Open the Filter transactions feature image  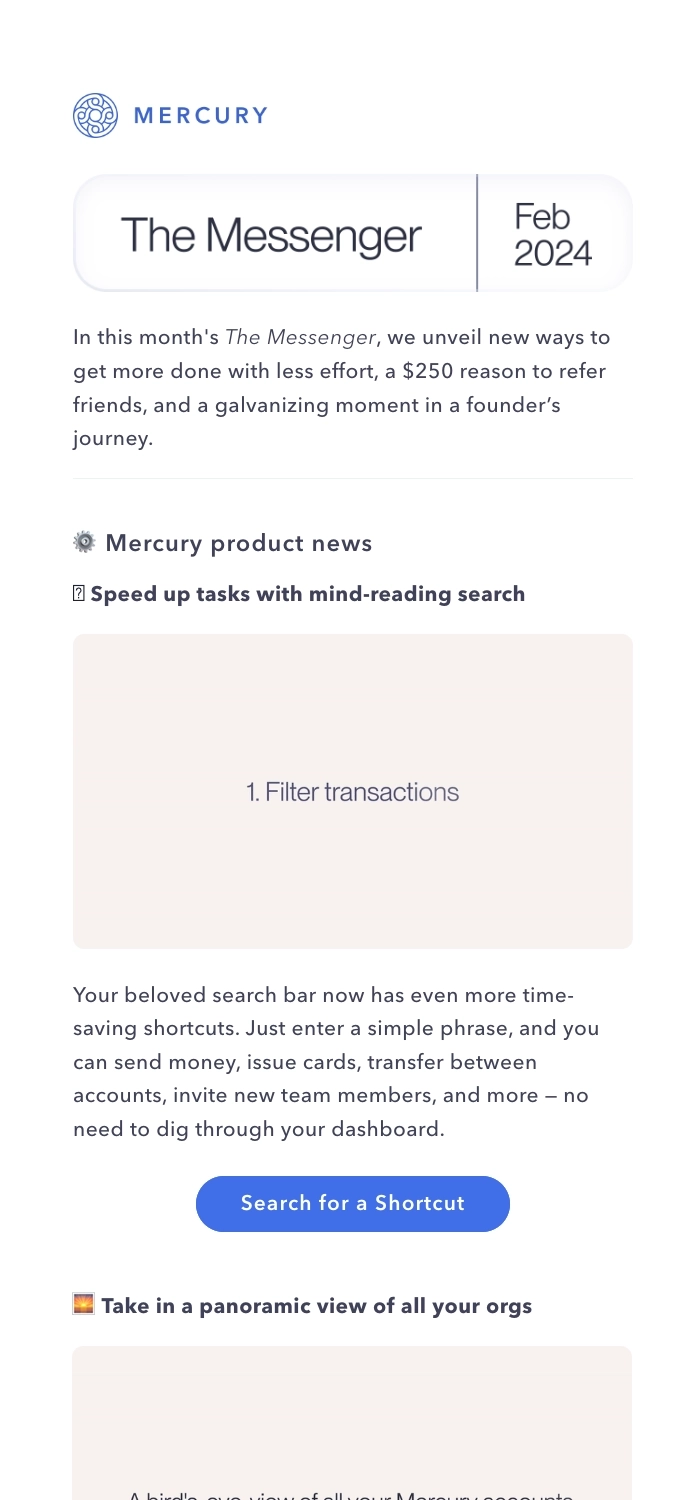tap(352, 790)
